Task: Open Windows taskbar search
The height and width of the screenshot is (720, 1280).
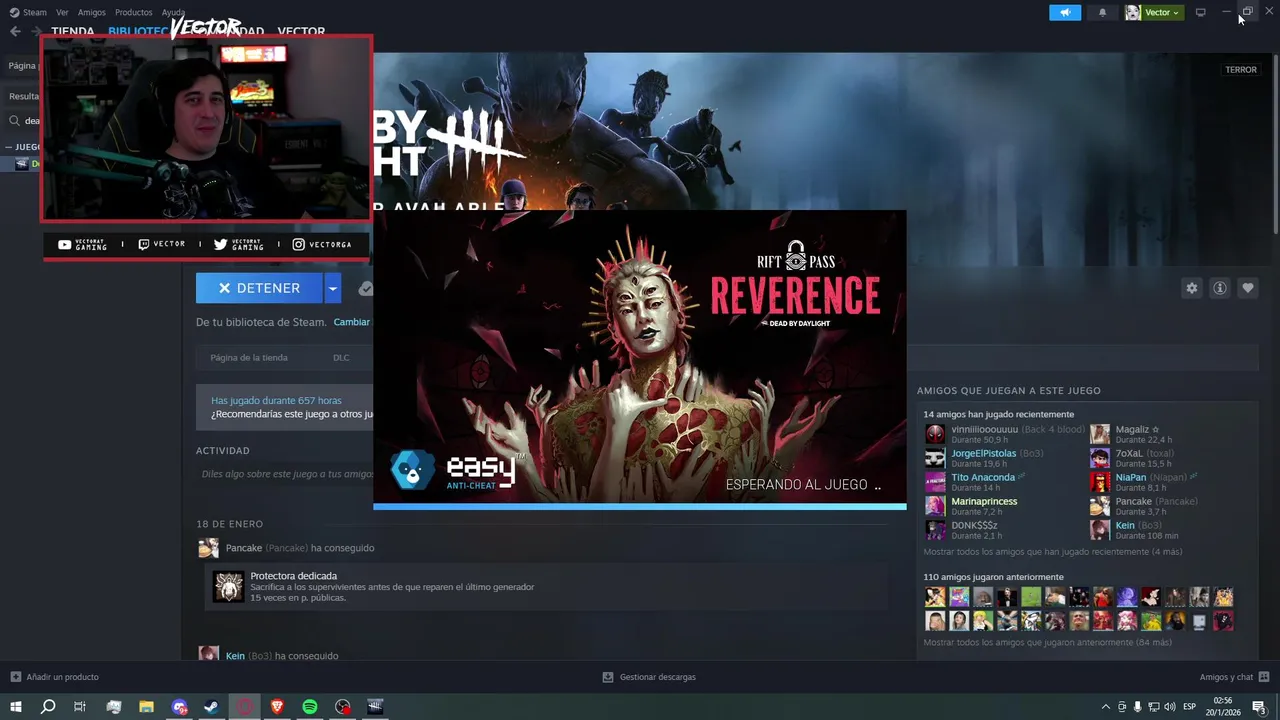Action: tap(48, 707)
